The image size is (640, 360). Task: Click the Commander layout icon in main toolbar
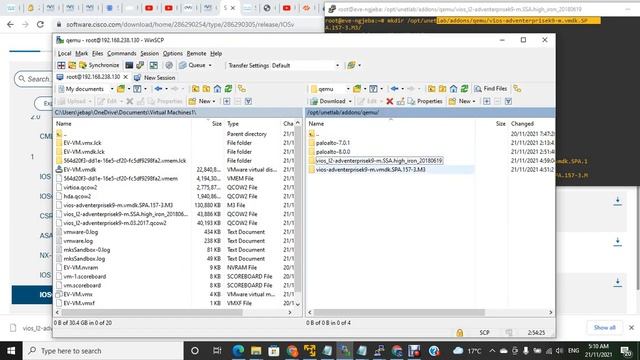[61, 65]
